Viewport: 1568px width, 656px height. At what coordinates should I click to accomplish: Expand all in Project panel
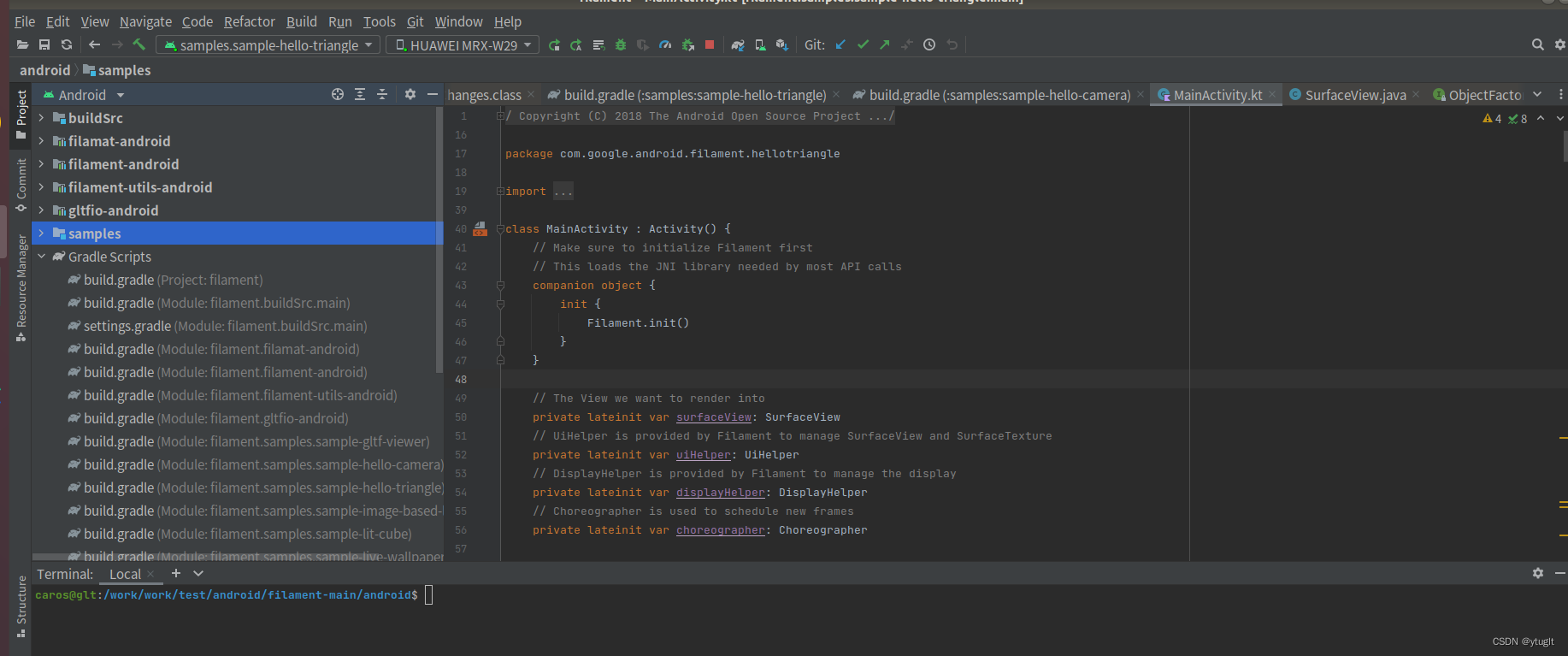coord(360,94)
